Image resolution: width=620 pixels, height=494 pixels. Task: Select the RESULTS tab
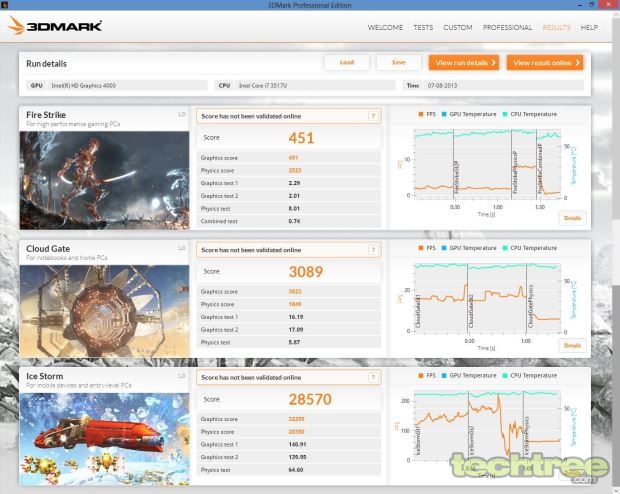(556, 27)
